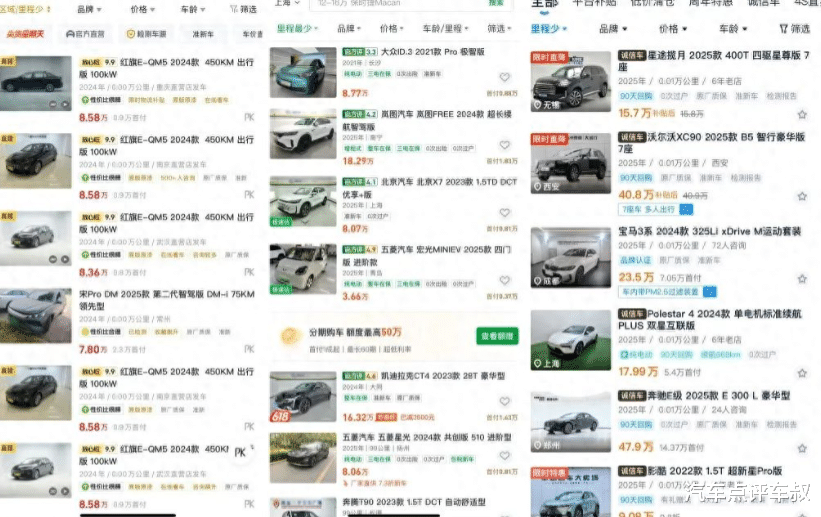Tap PK compare on 重庆直营店 红旗E-QM5 row

point(249,117)
